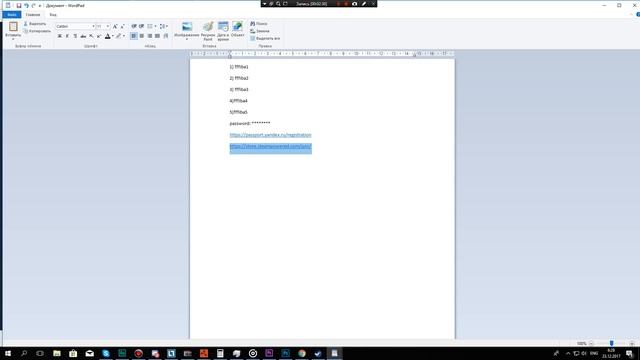The height and width of the screenshot is (360, 640).
Task: Click the large Paste clipboard icon
Action: click(13, 27)
